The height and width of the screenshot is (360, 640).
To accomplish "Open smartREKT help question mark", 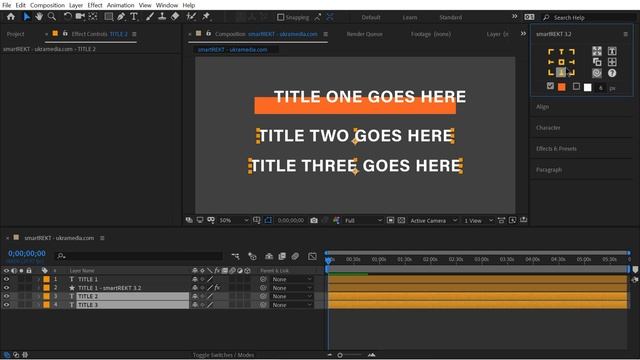I will (612, 73).
